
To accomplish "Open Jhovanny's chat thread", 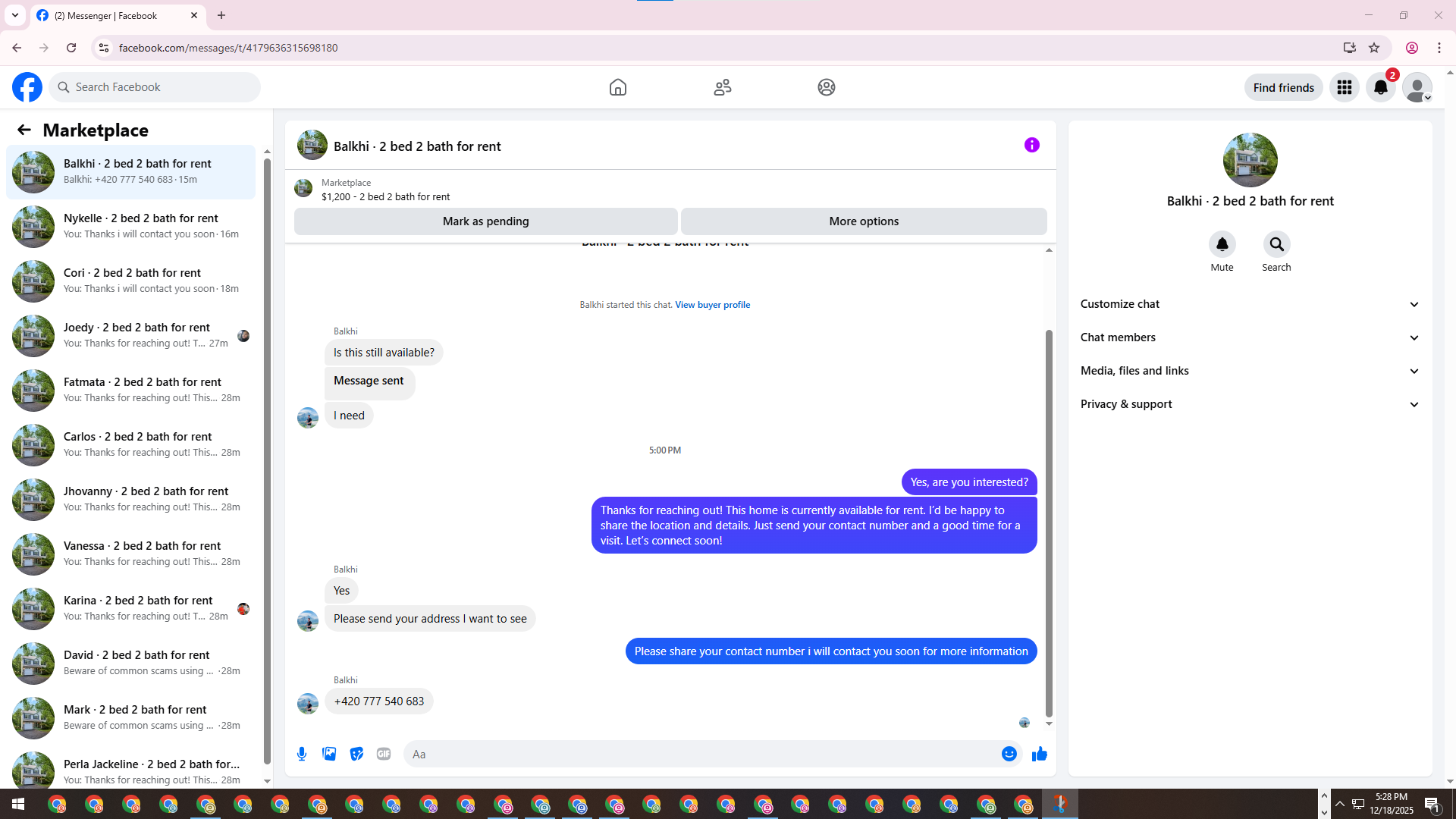I will click(x=131, y=499).
